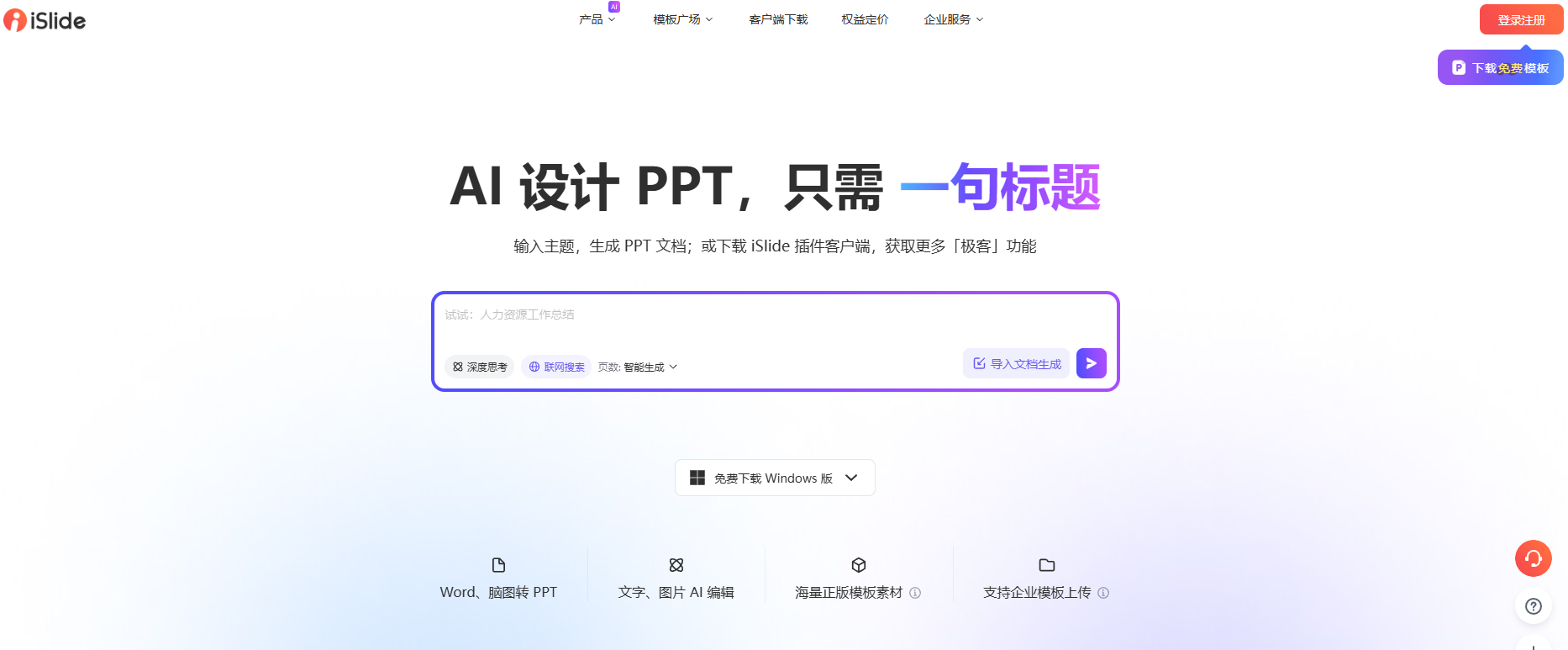Click the red customer service headset icon
The width and height of the screenshot is (1568, 650).
[x=1533, y=558]
